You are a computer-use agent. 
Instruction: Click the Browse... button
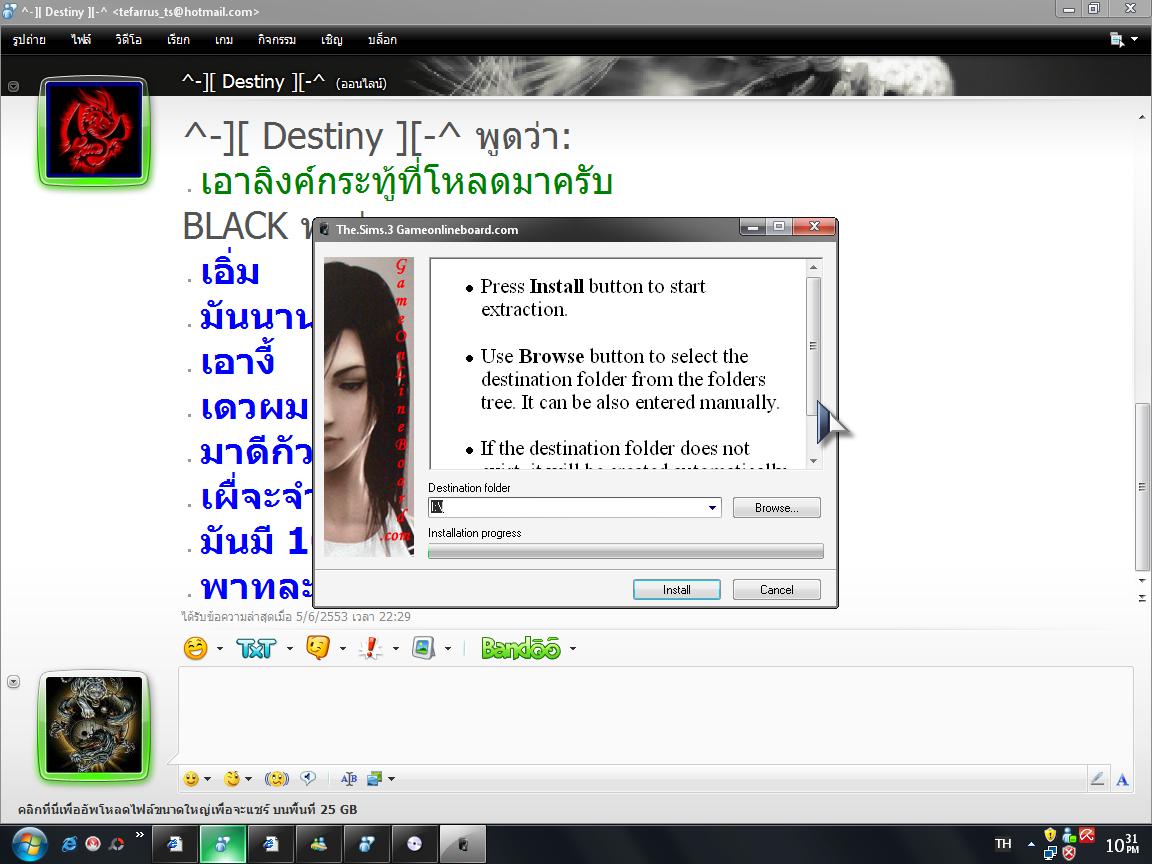tap(777, 508)
